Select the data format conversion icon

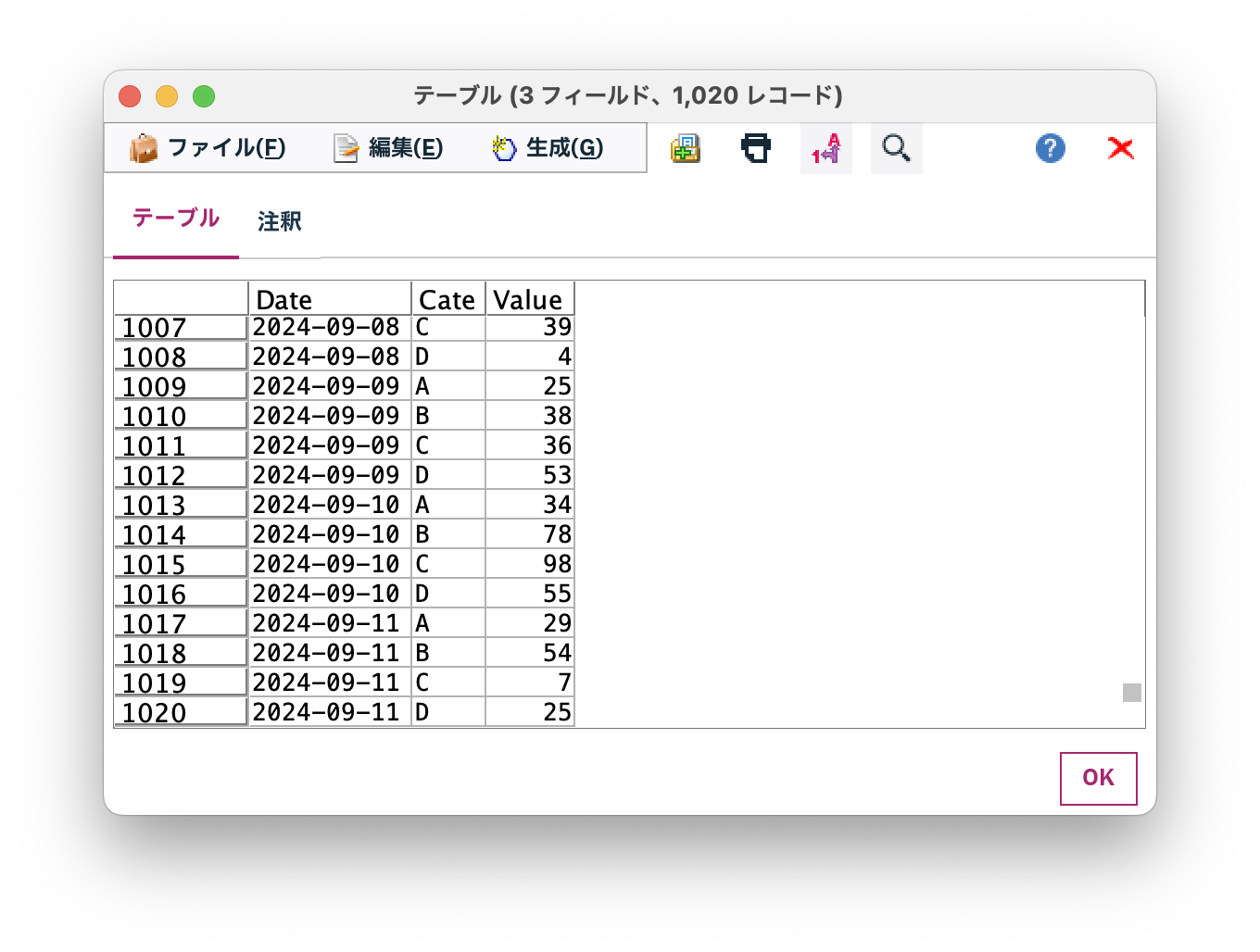click(825, 148)
